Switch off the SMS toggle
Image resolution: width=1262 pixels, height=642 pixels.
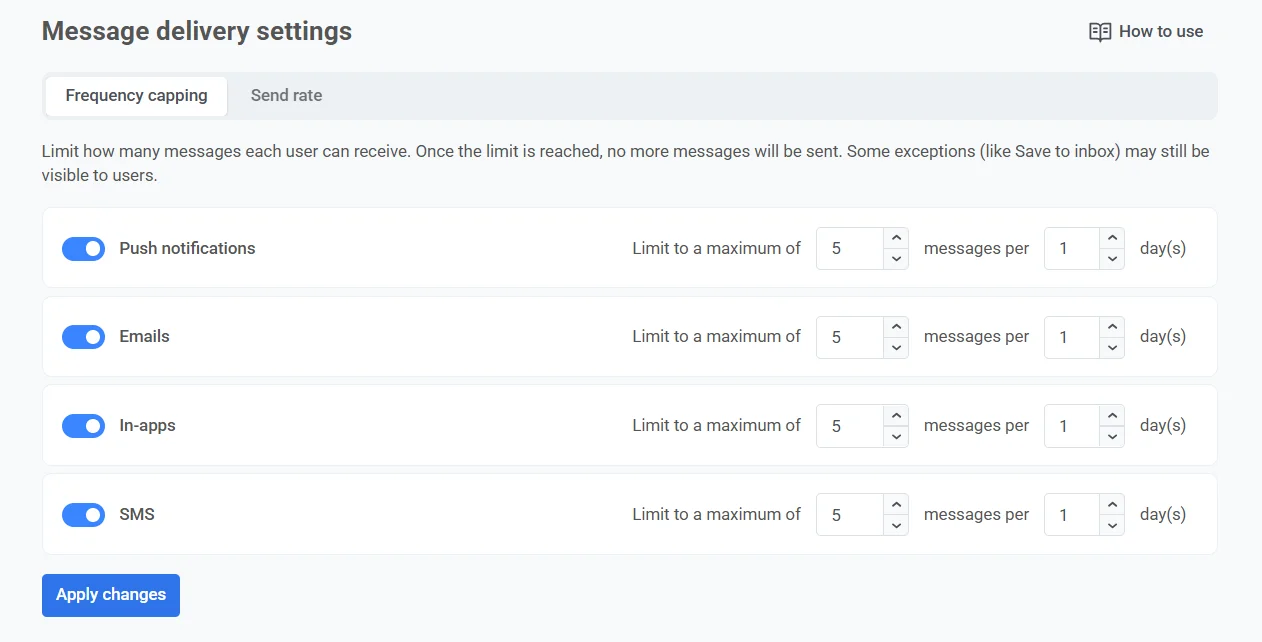[x=83, y=515]
